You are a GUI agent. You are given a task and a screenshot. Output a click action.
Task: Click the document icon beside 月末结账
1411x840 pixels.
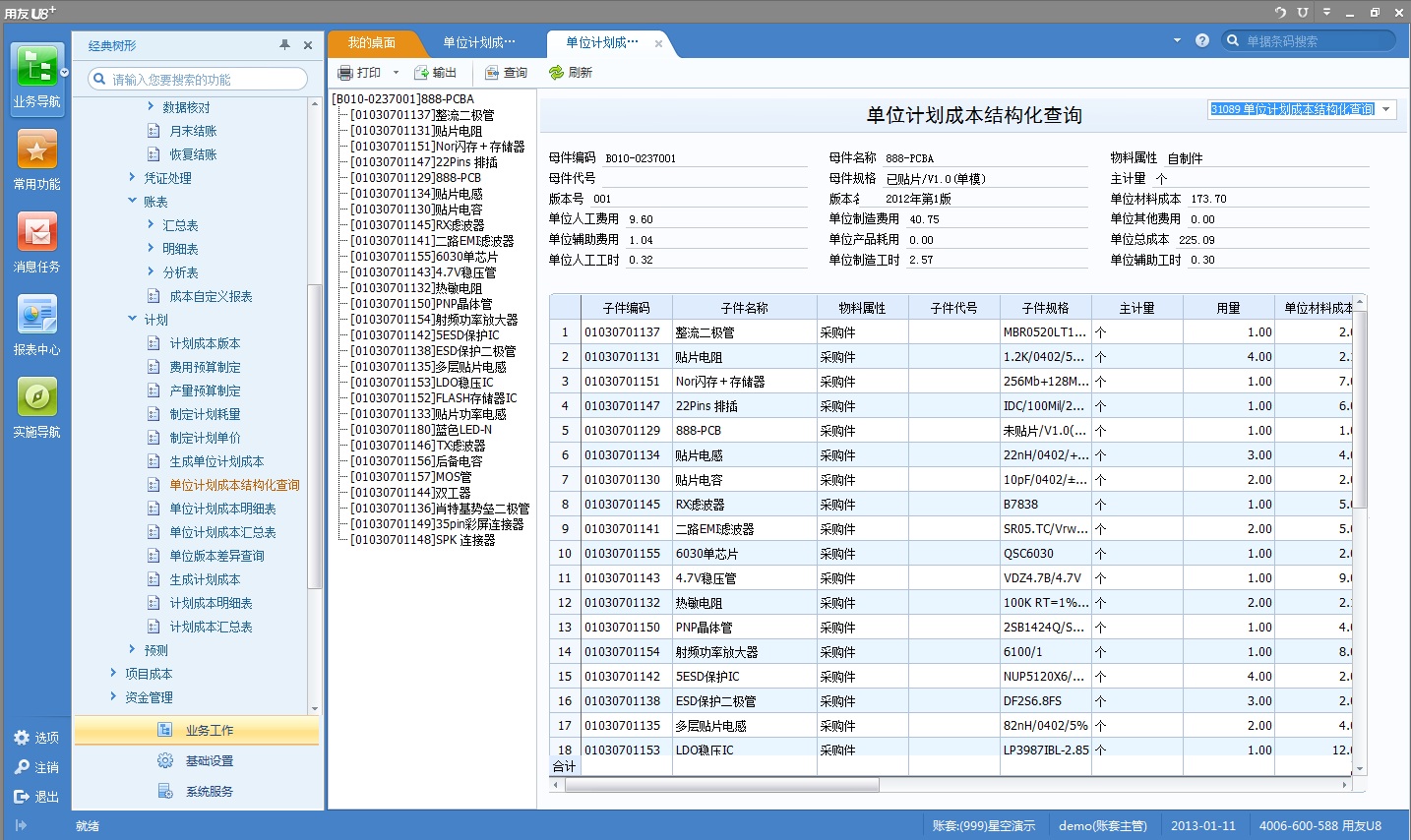point(153,131)
